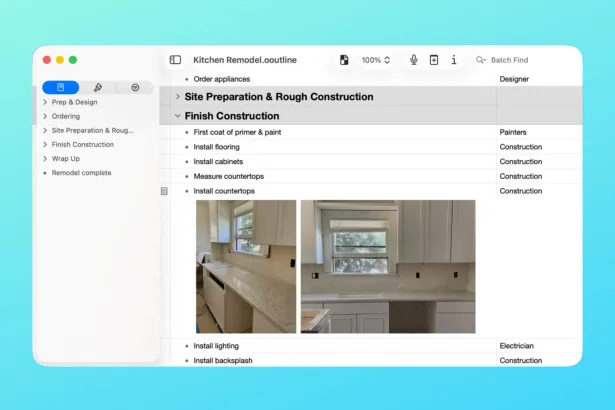Open the 100% zoom level dropdown
This screenshot has height=410, width=615.
(x=376, y=60)
